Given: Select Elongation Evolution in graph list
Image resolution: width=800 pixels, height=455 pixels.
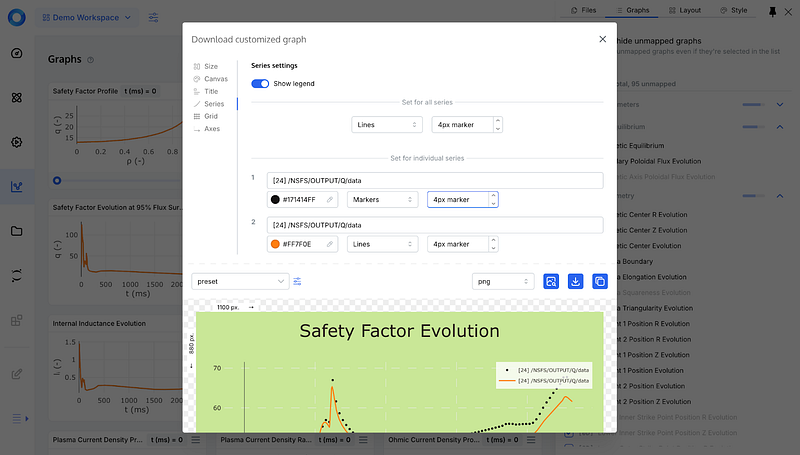Looking at the screenshot, I should coord(652,277).
